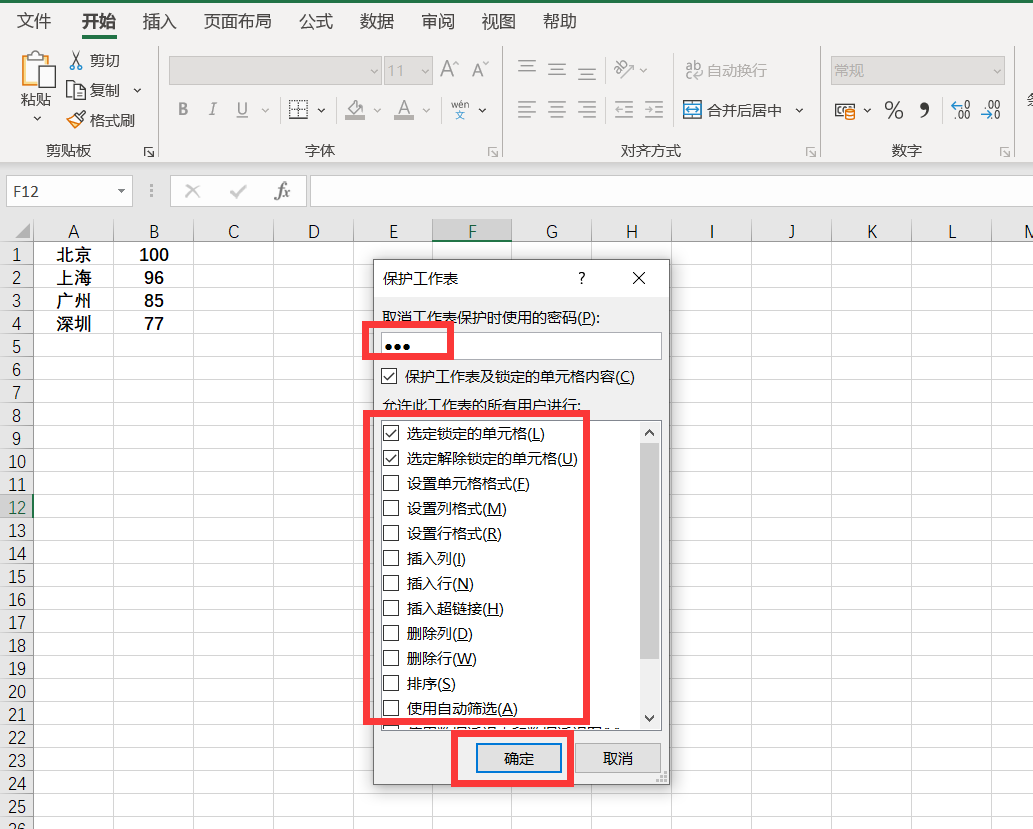Screen dimensions: 1033x829
Task: Apply cell borders icon
Action: [x=298, y=109]
